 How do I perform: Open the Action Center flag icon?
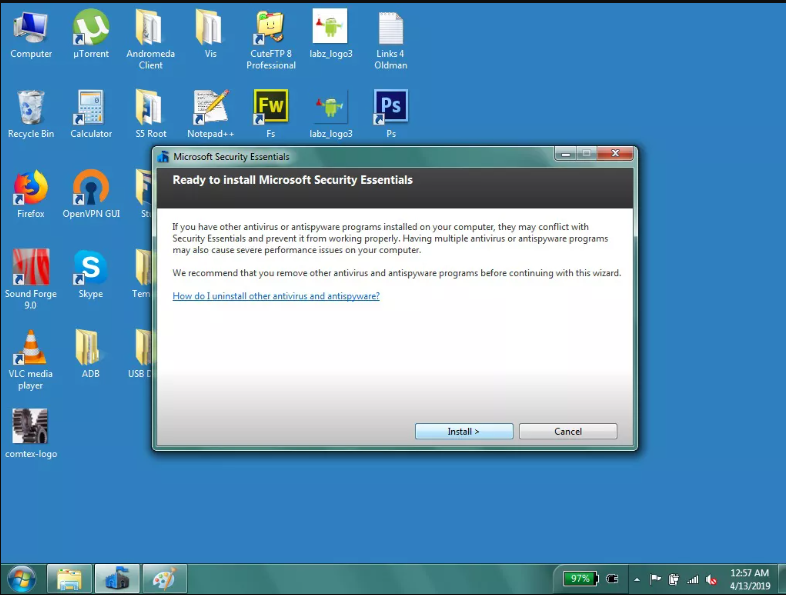[655, 579]
